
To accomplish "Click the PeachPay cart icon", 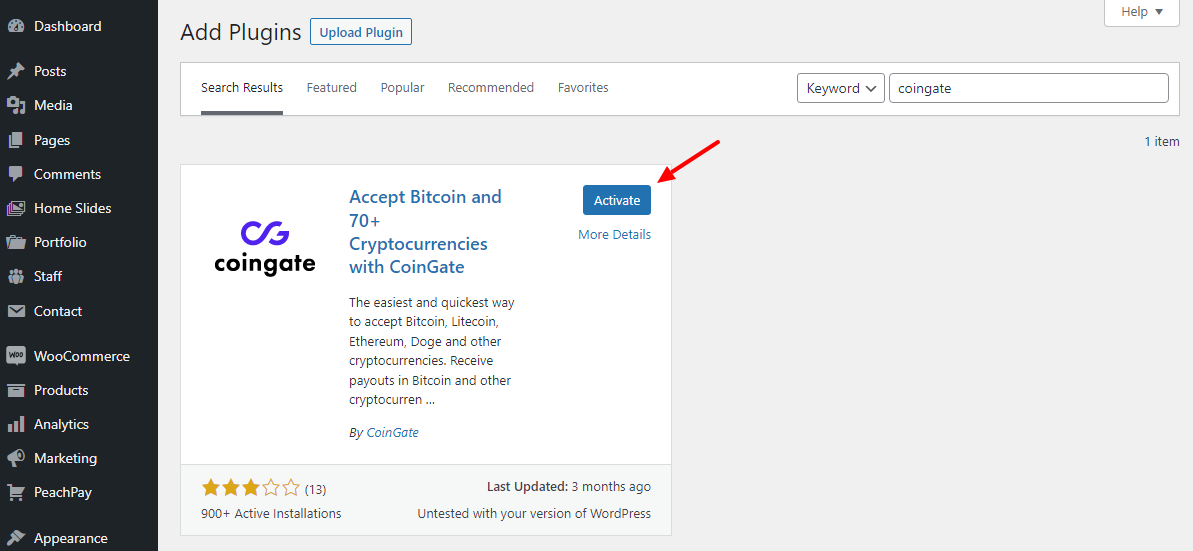I will [16, 492].
